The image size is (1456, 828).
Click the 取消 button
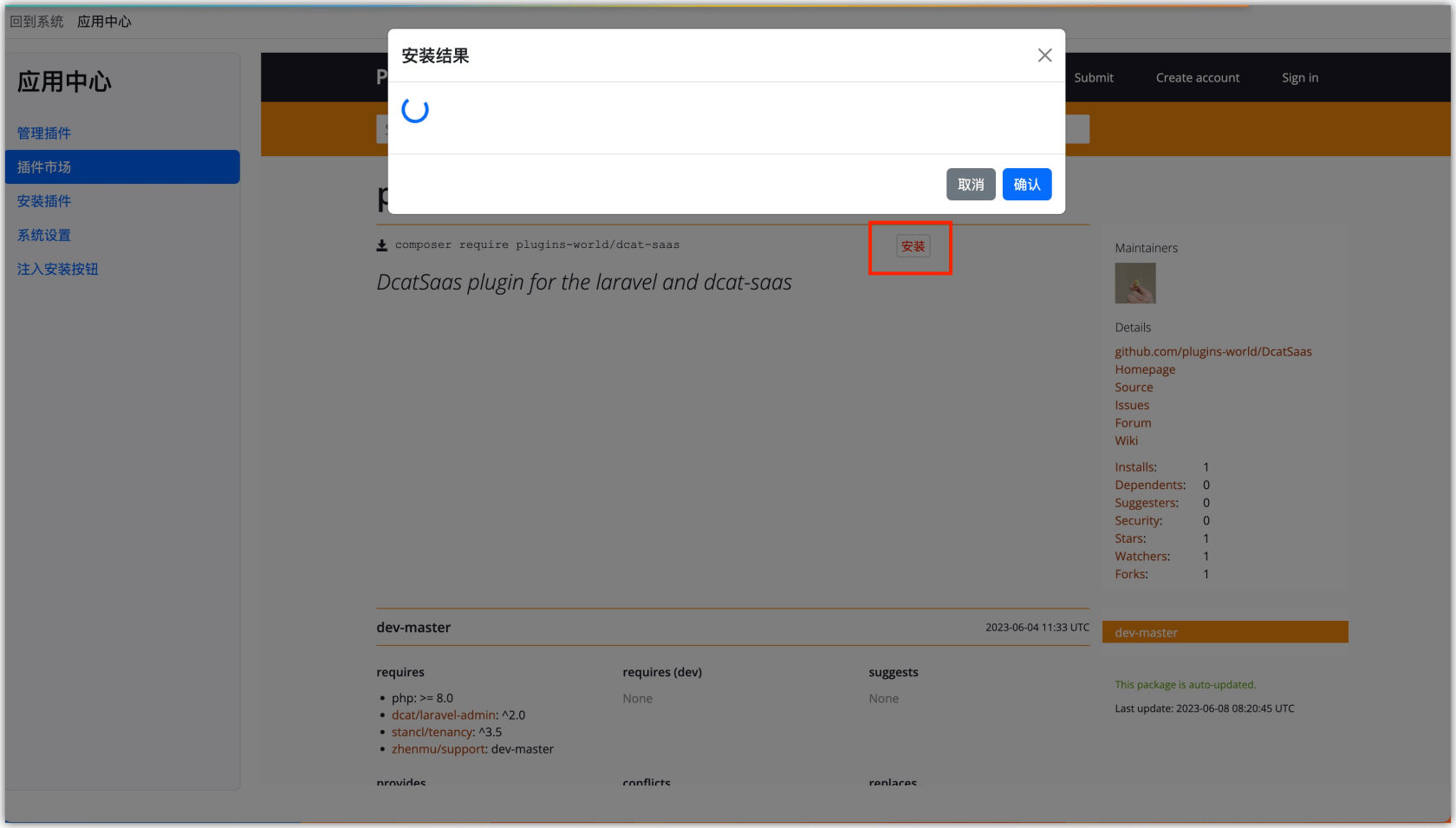[x=971, y=184]
